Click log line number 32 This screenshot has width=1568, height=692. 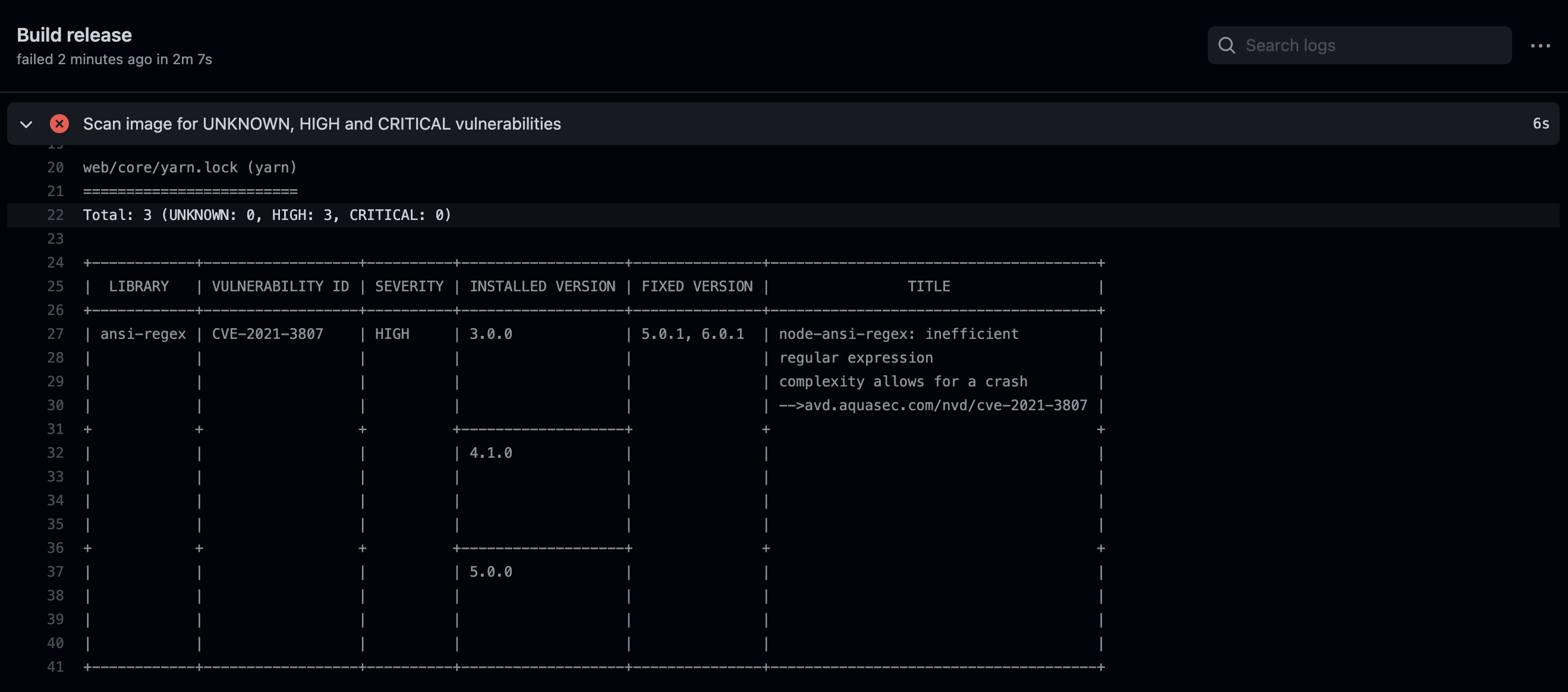(55, 453)
